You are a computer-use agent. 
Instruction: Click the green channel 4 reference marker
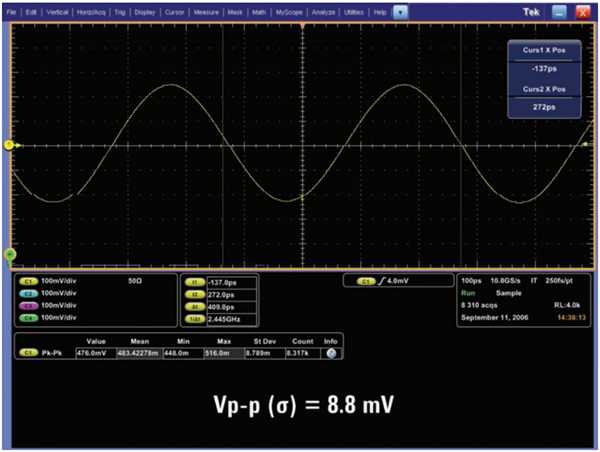(10, 254)
